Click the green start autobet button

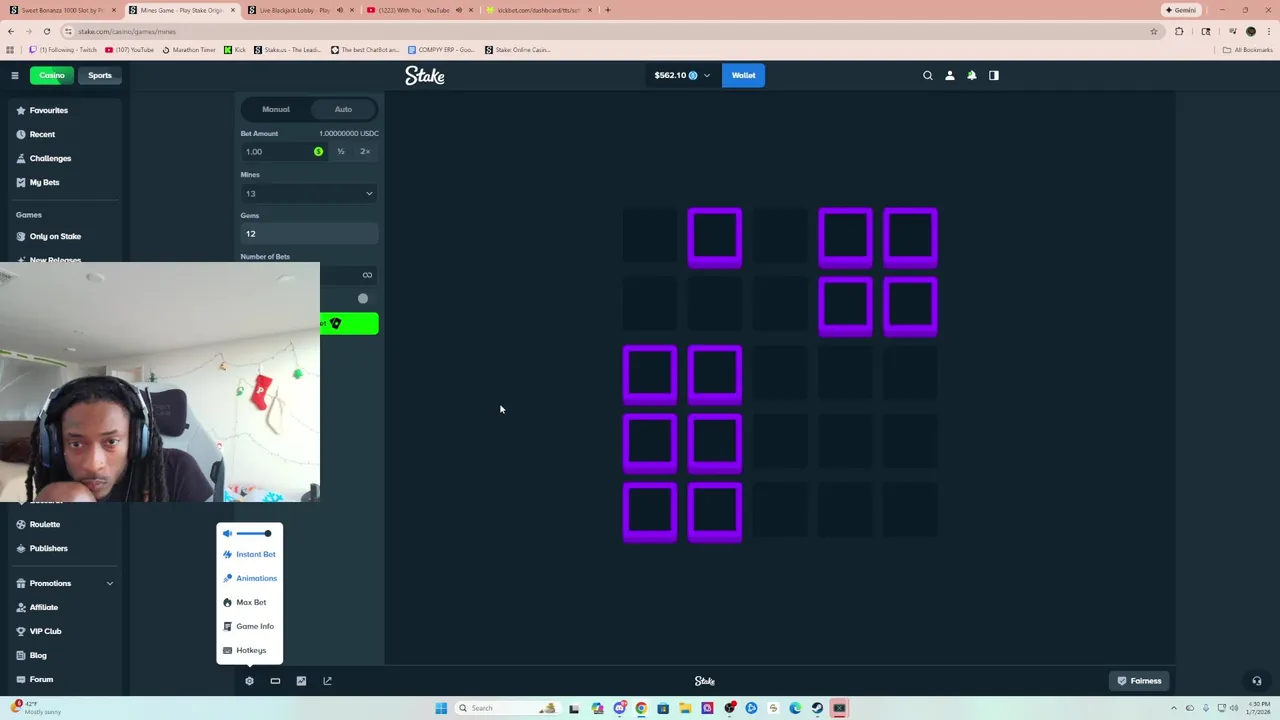pos(349,323)
